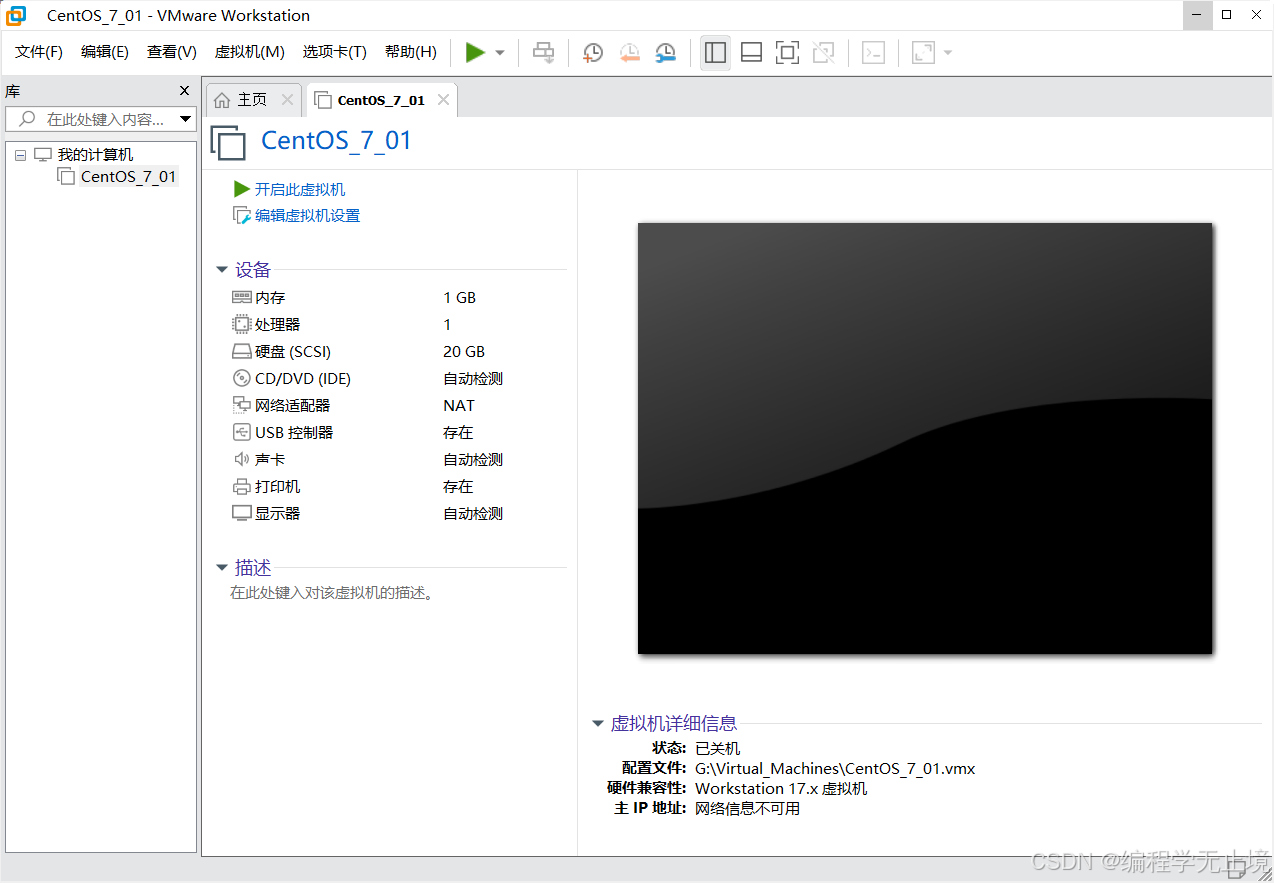Click the status bar message icon
The height and width of the screenshot is (883, 1274).
pyautogui.click(x=1239, y=870)
